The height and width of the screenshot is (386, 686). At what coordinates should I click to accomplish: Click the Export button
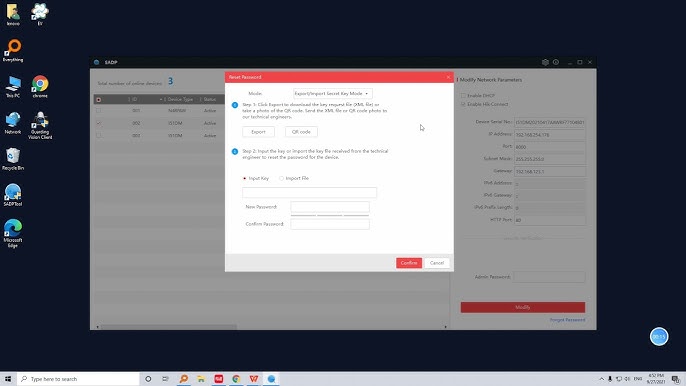pos(258,132)
